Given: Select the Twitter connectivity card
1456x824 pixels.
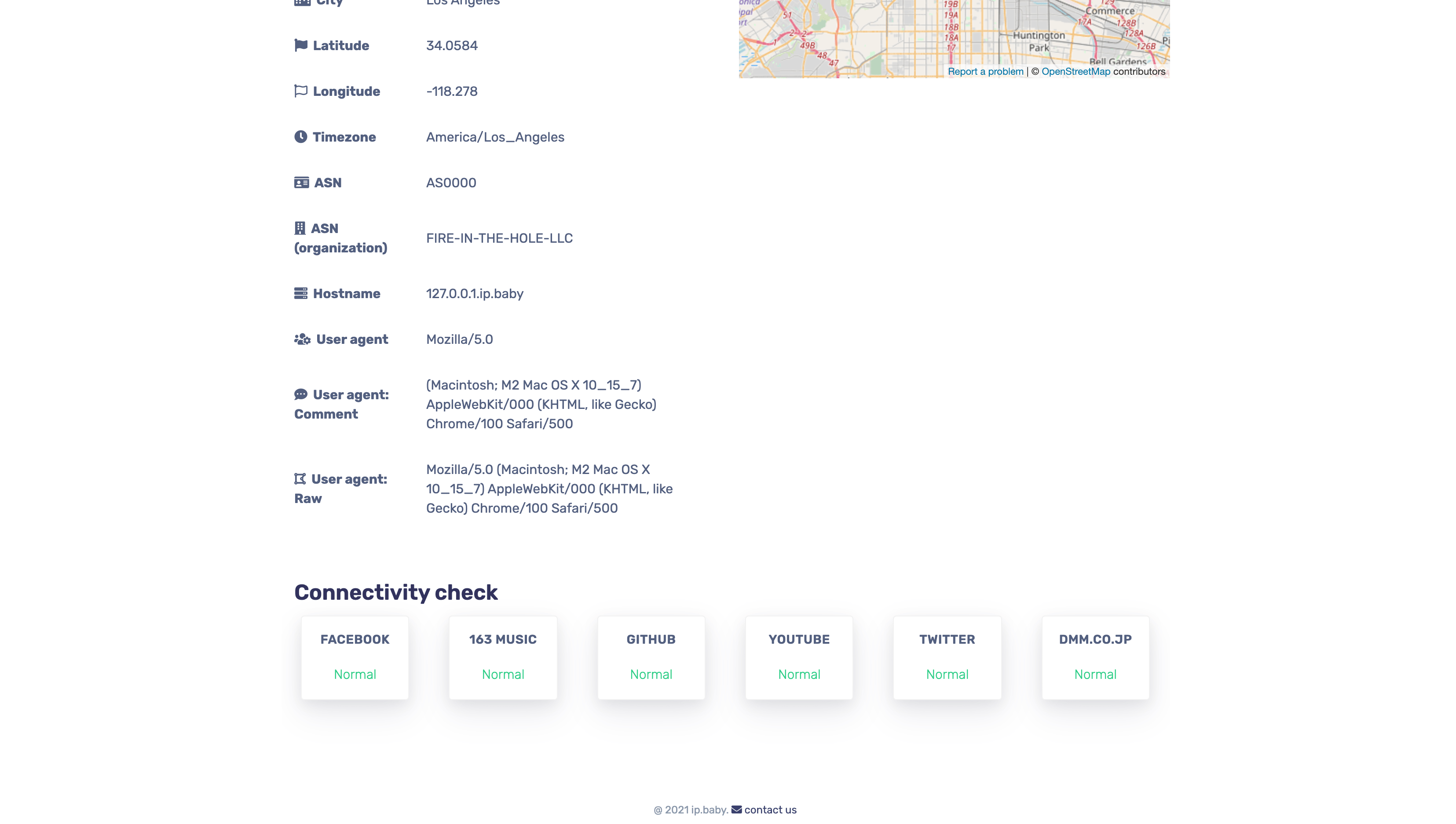Looking at the screenshot, I should coord(947,657).
